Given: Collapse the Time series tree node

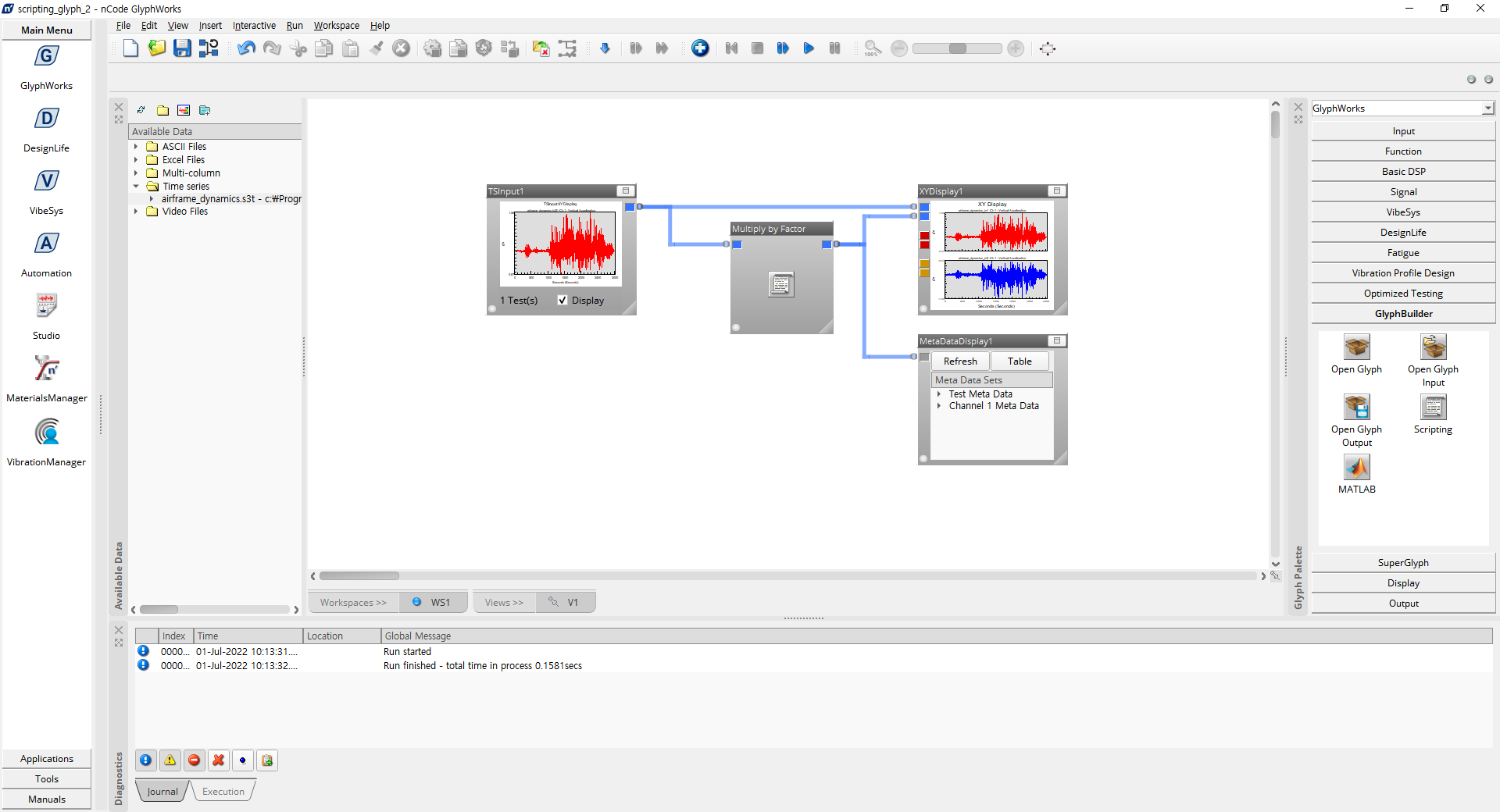Looking at the screenshot, I should pos(136,187).
